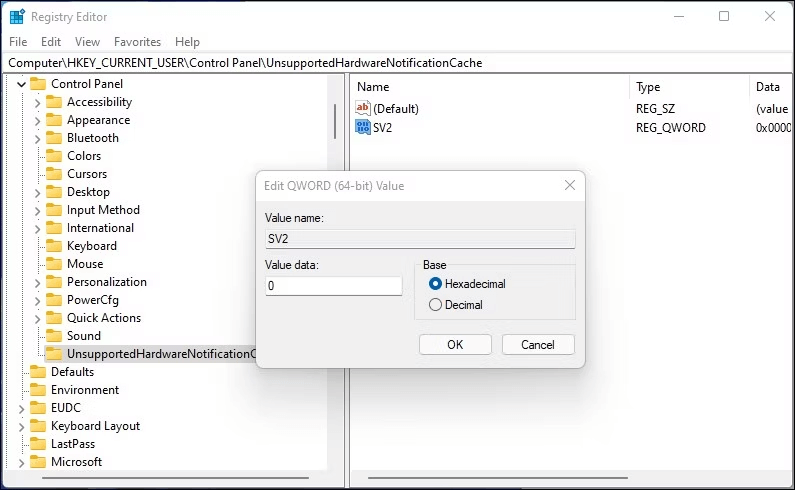Open the View menu
The height and width of the screenshot is (490, 795).
[x=87, y=42]
